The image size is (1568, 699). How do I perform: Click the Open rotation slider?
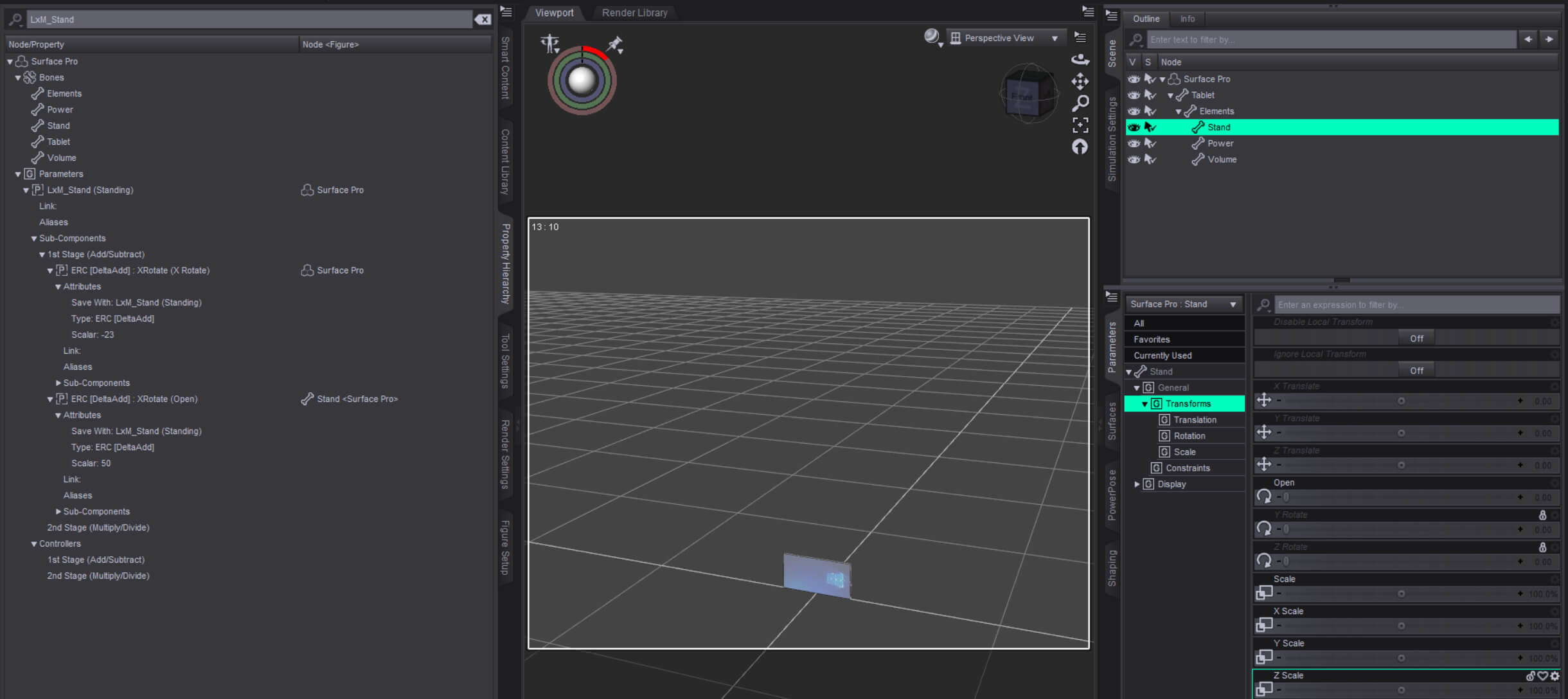point(1400,497)
